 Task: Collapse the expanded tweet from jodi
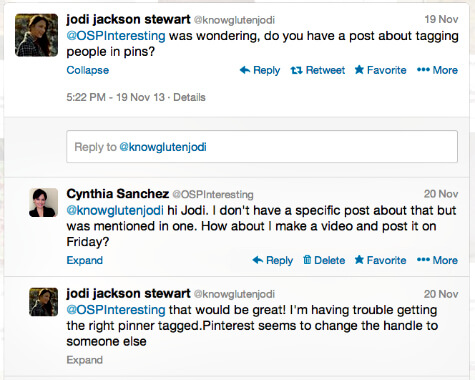[x=88, y=70]
